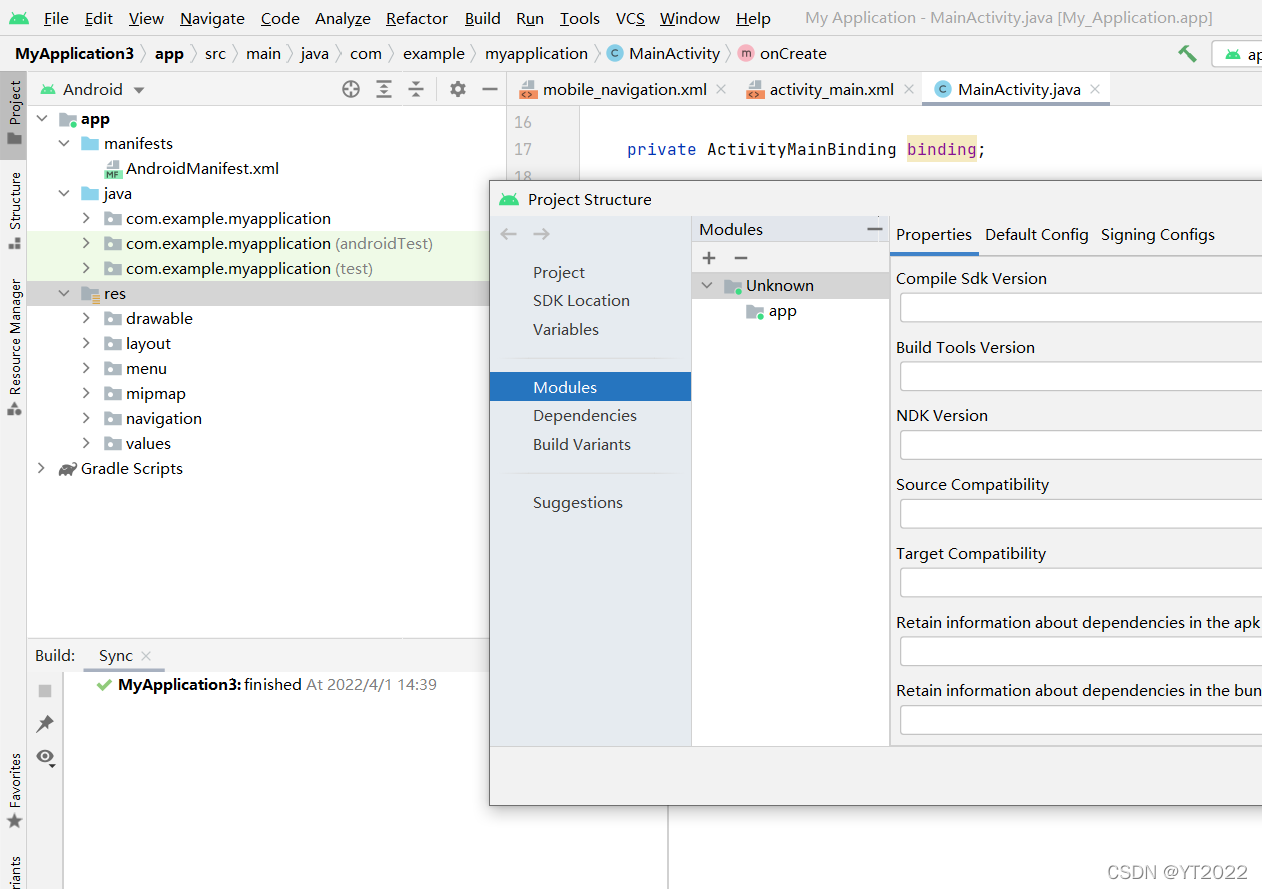Expand Gradle Scripts node
This screenshot has width=1262, height=889.
coord(42,469)
